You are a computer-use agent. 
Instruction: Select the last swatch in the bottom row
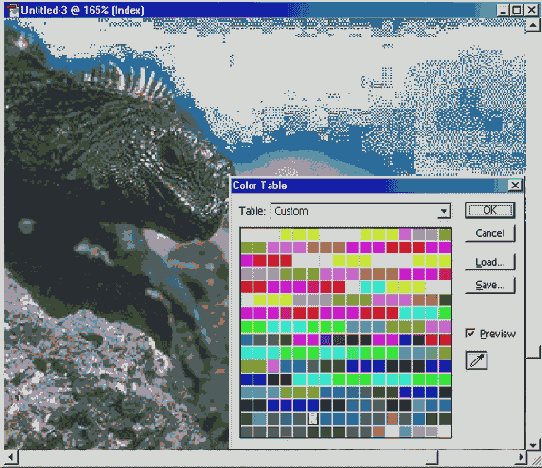pyautogui.click(x=445, y=431)
